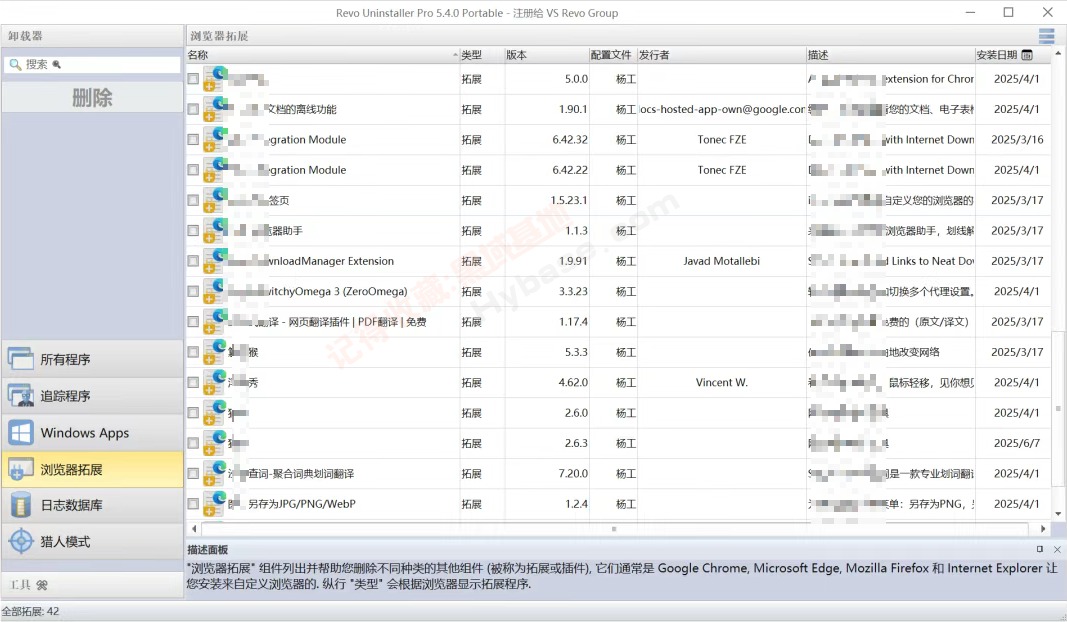
Task: Click the float icon on 描述面板
Action: tap(1040, 549)
